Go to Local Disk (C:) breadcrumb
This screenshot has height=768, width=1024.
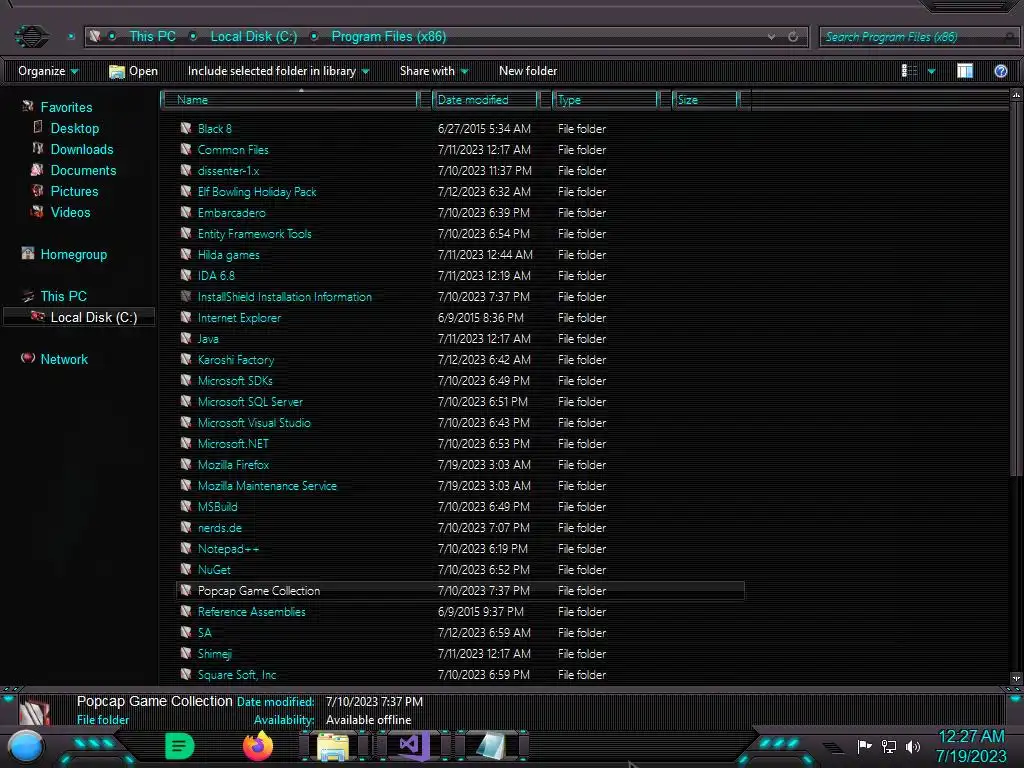(253, 36)
